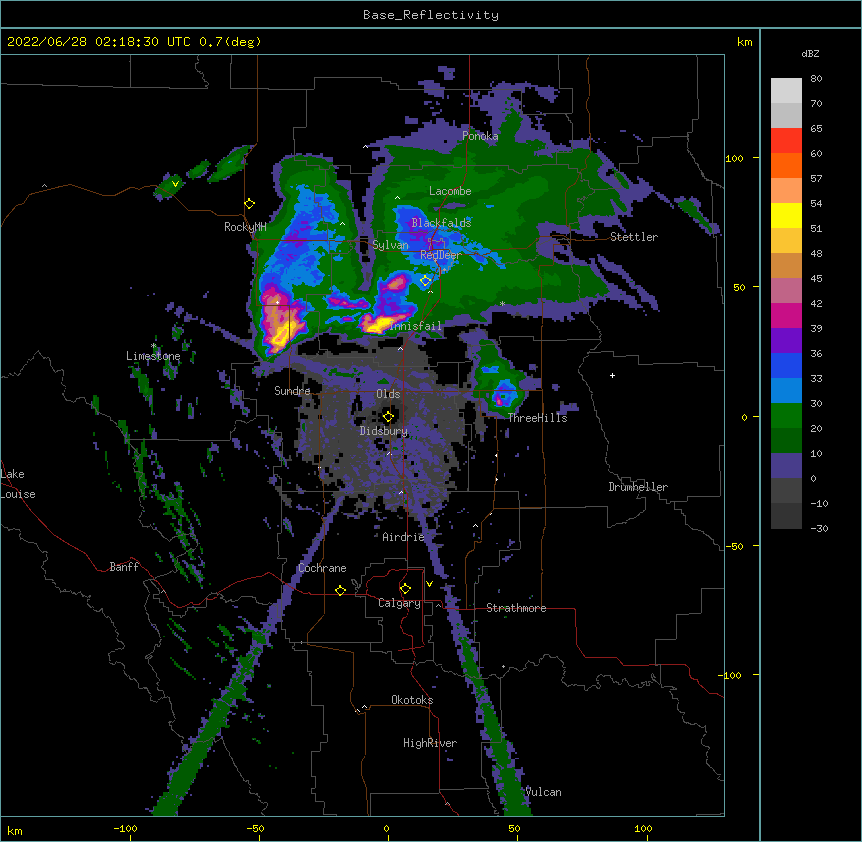Click the Lacombe city label
Image resolution: width=862 pixels, height=842 pixels.
(450, 191)
